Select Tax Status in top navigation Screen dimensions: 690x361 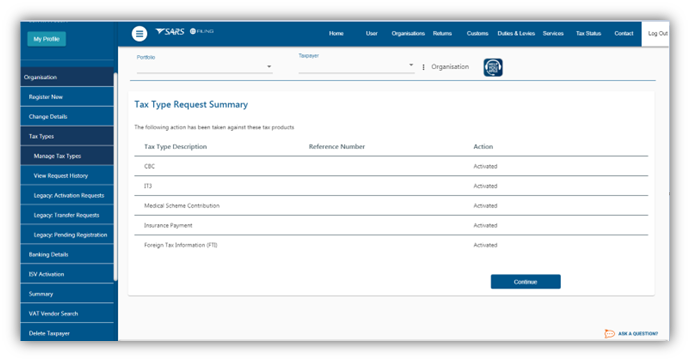(588, 33)
